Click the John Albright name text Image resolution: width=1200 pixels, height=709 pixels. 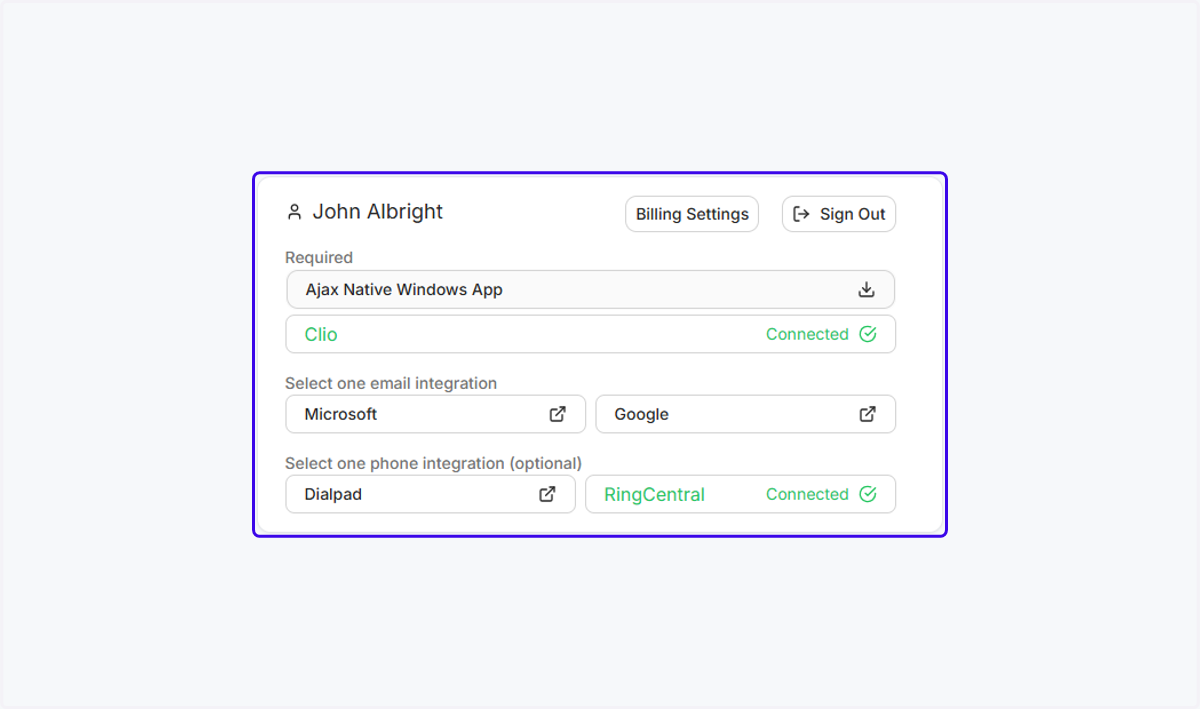[378, 211]
